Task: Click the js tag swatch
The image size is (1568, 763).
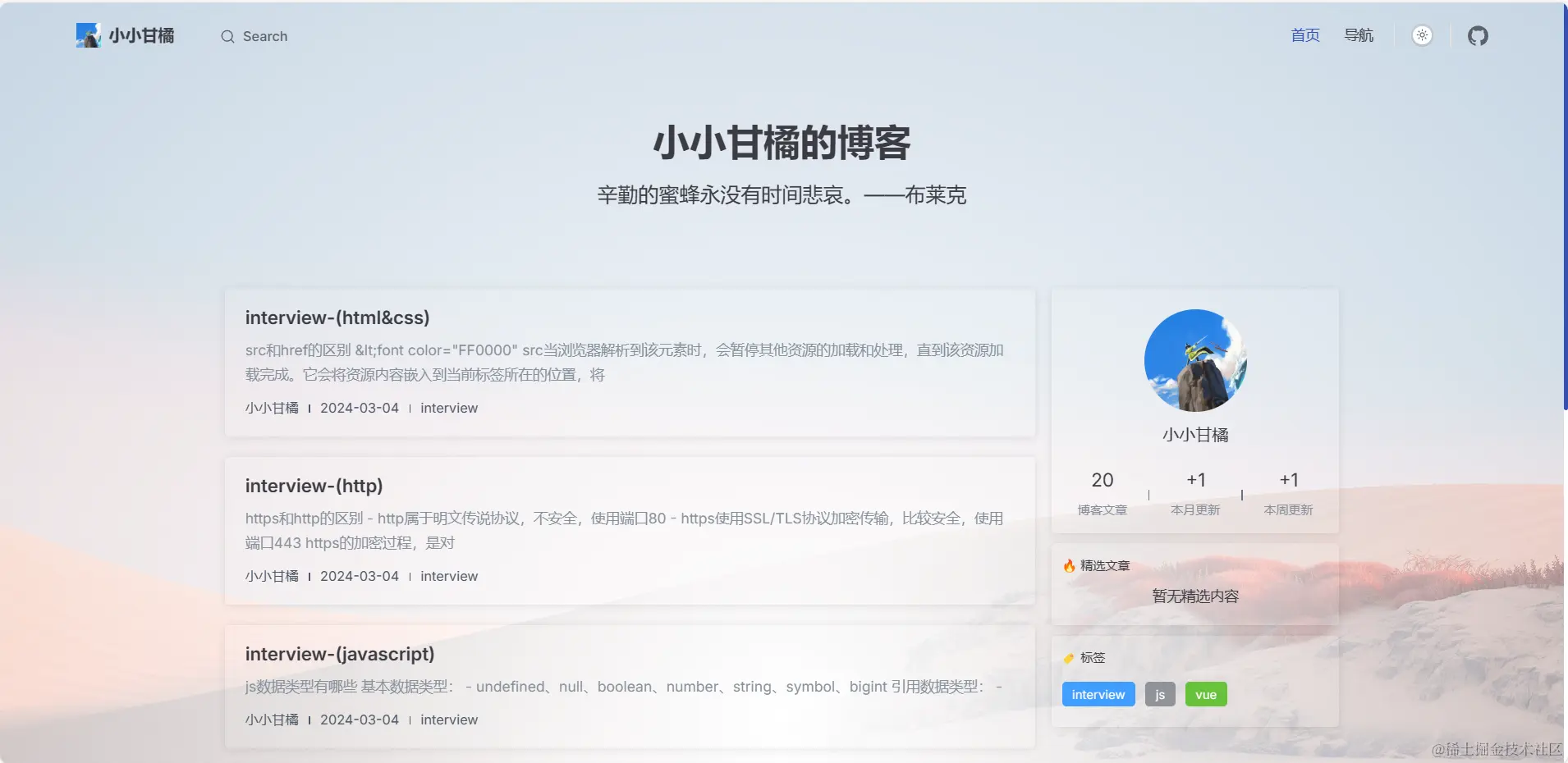Action: tap(1160, 694)
